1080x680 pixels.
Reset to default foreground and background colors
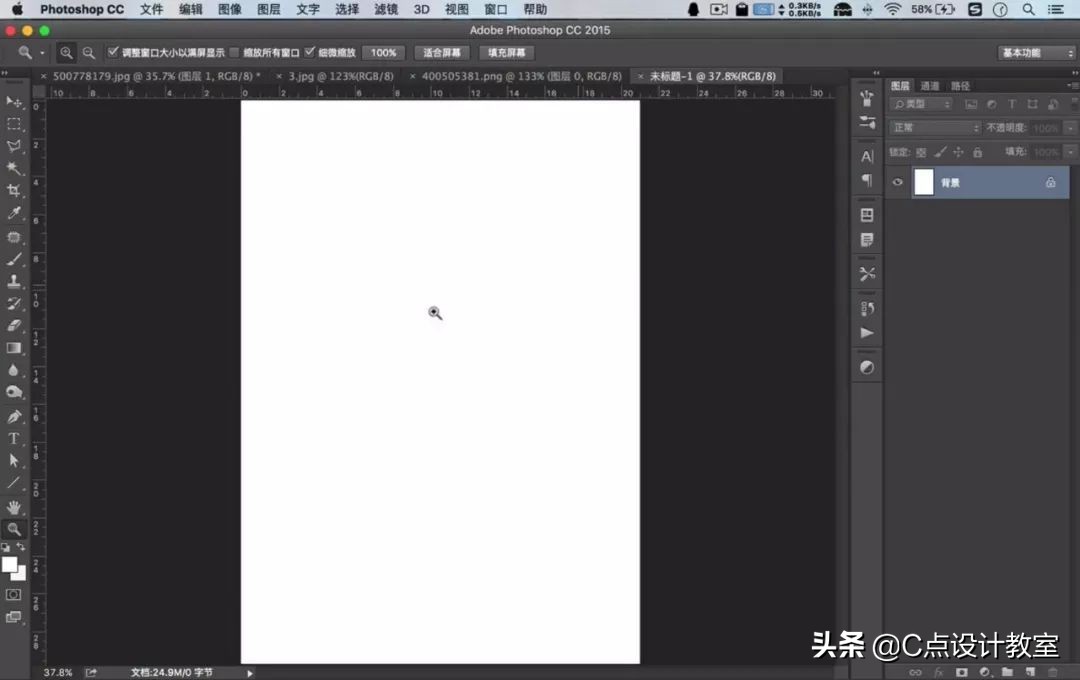pyautogui.click(x=6, y=548)
